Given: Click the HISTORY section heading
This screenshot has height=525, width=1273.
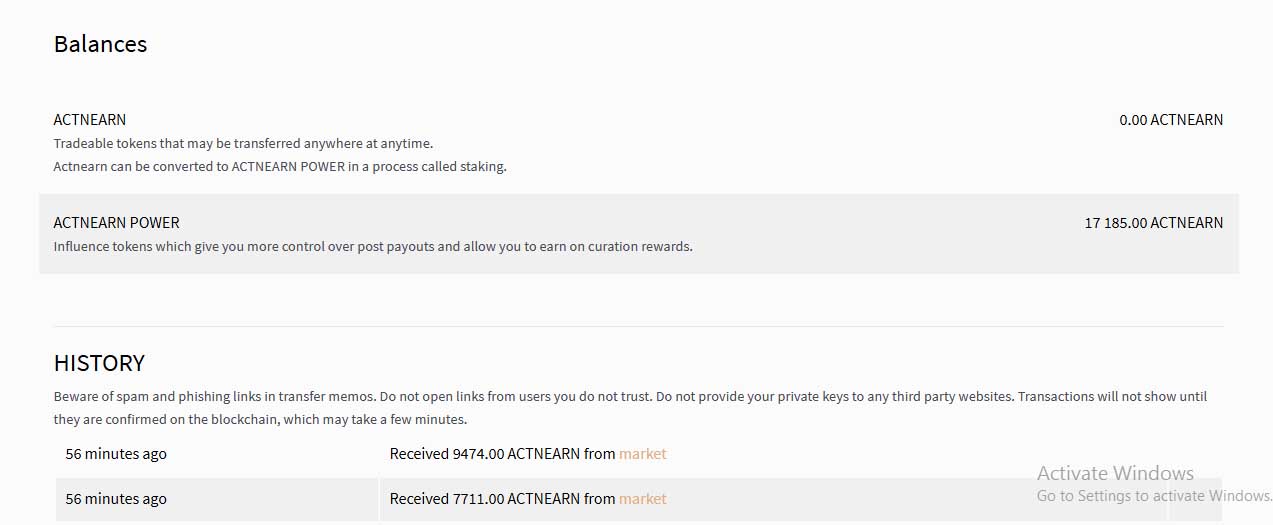Looking at the screenshot, I should pos(99,363).
